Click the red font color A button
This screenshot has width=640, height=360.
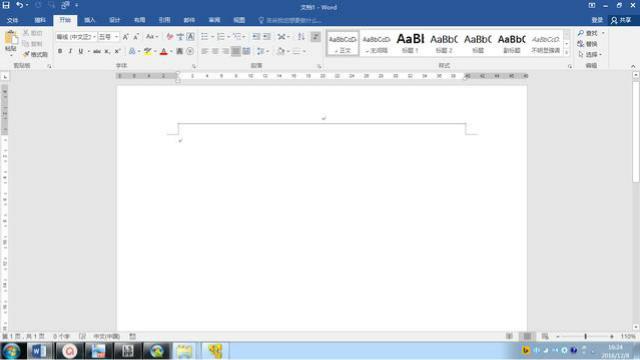(164, 51)
